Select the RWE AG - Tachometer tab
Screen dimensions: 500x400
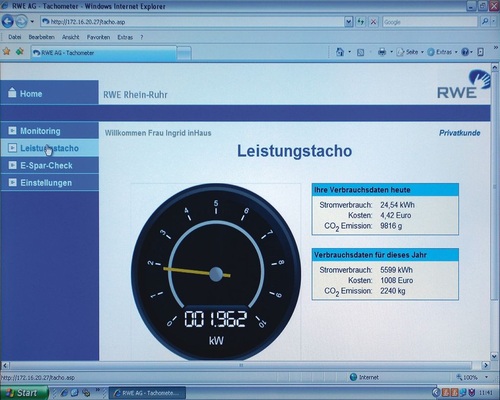tap(104, 53)
